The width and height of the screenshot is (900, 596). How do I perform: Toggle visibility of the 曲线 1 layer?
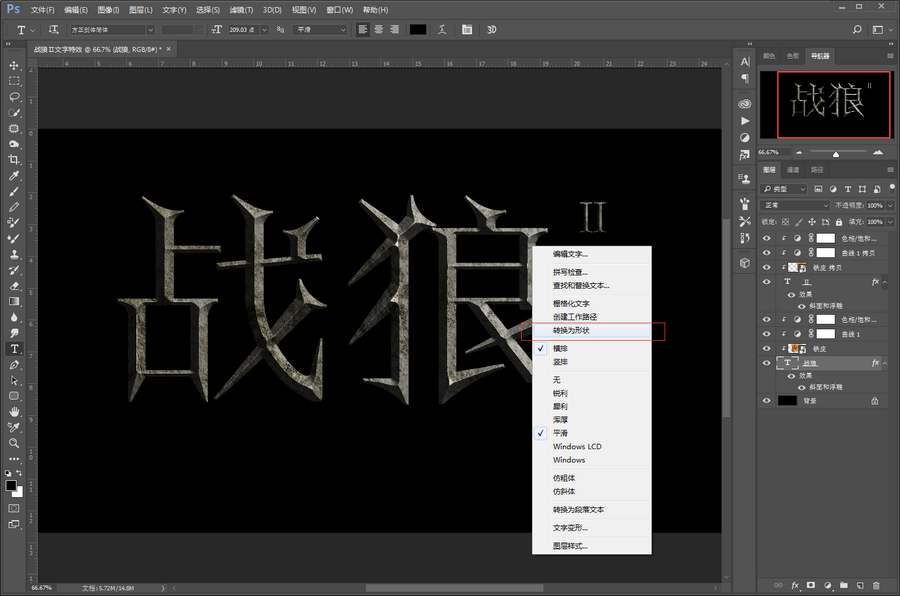pyautogui.click(x=767, y=333)
